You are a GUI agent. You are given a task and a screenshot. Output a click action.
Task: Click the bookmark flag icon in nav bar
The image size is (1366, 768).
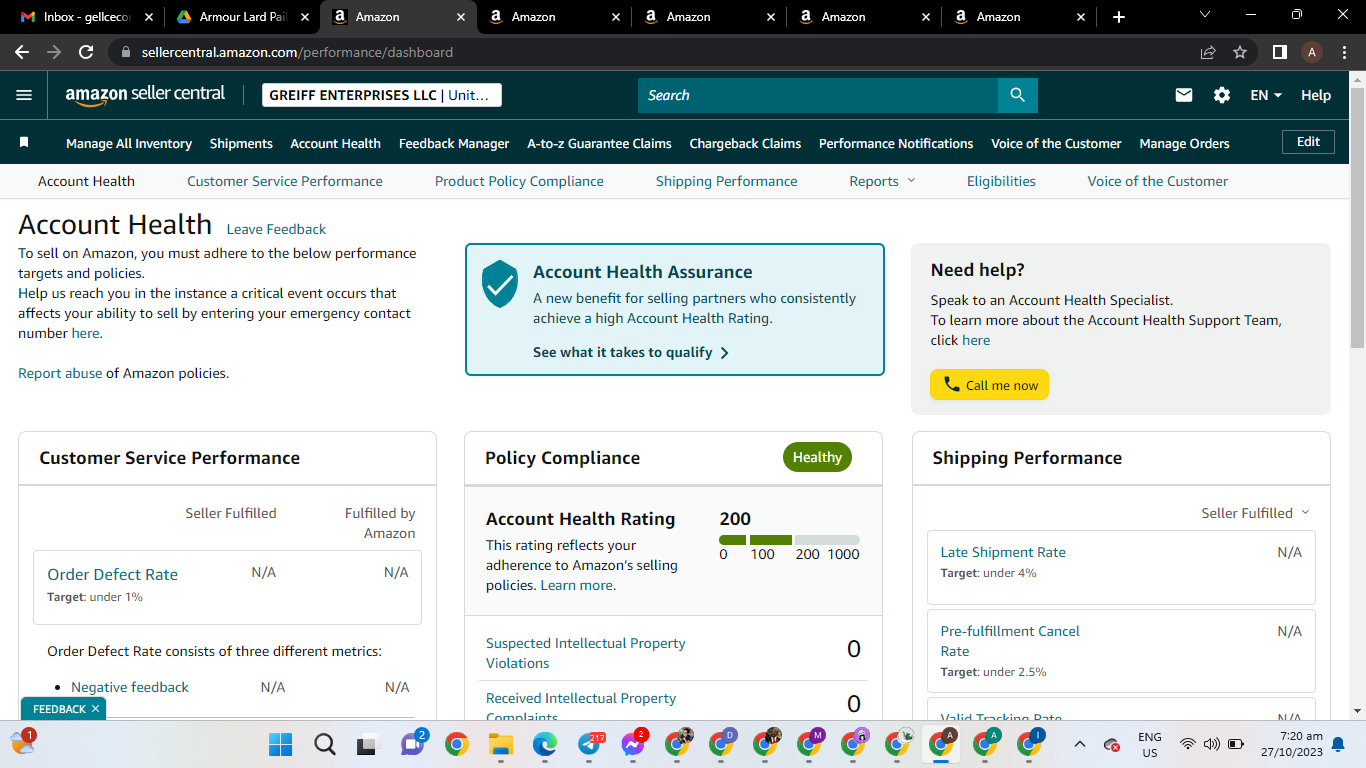point(24,143)
